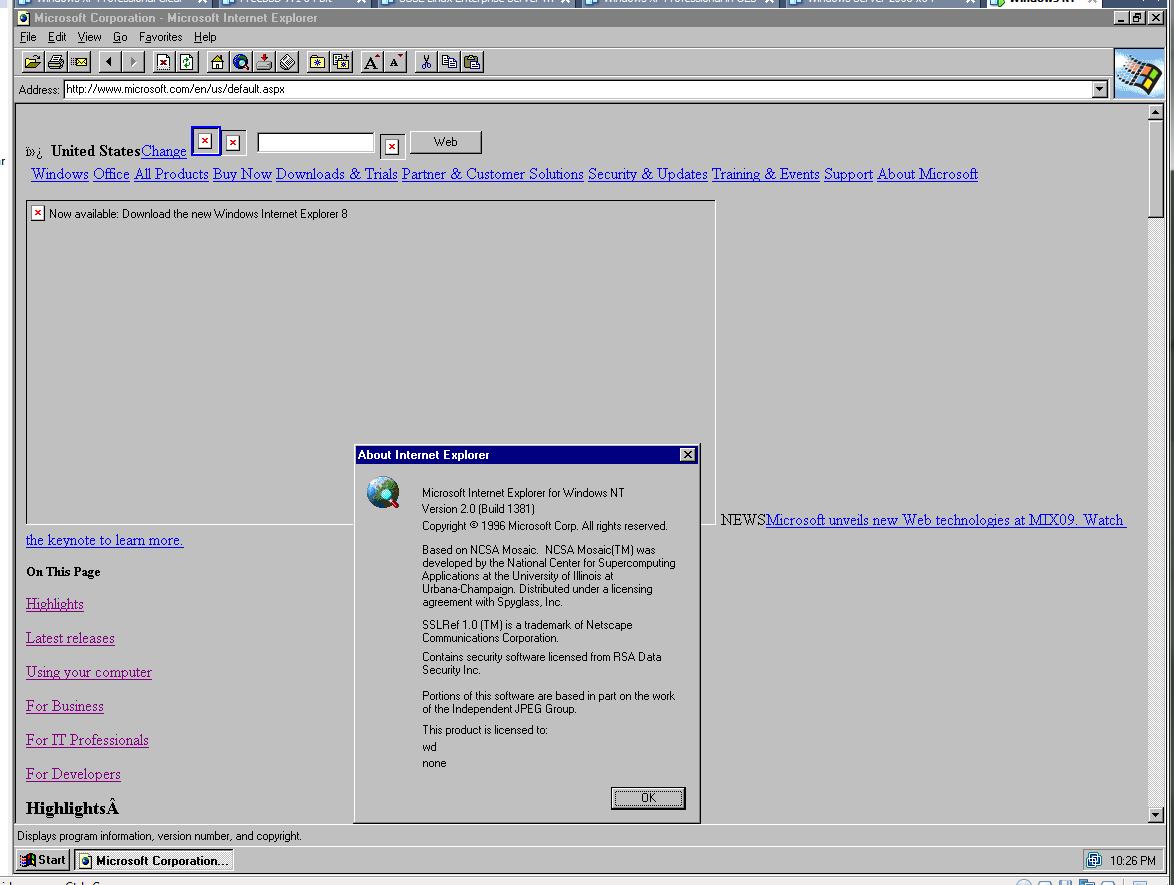
Task: Follow the For IT Professionals link
Action: point(87,740)
